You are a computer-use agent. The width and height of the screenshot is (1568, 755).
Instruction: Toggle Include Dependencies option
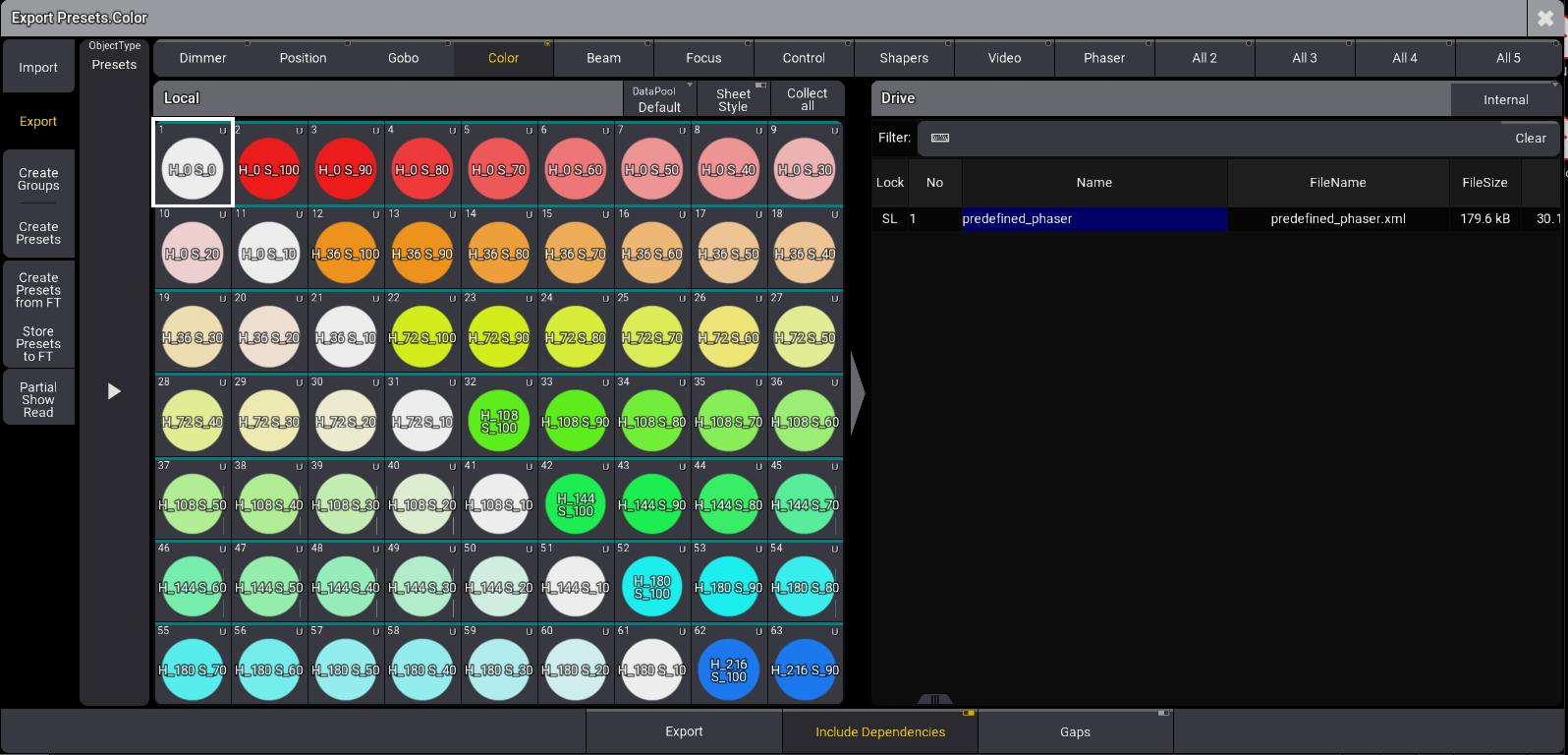click(x=879, y=731)
